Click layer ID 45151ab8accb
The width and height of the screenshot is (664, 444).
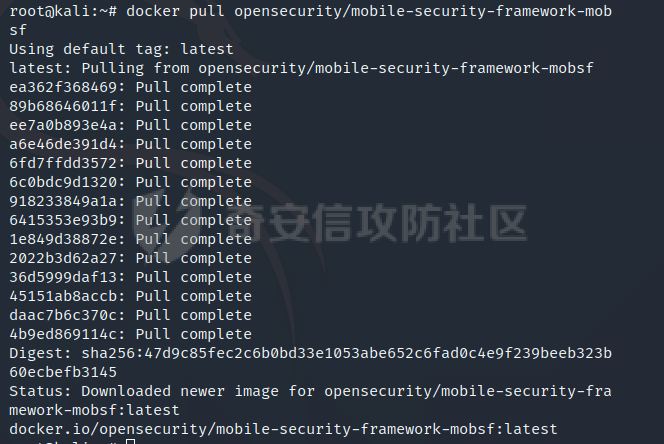63,296
